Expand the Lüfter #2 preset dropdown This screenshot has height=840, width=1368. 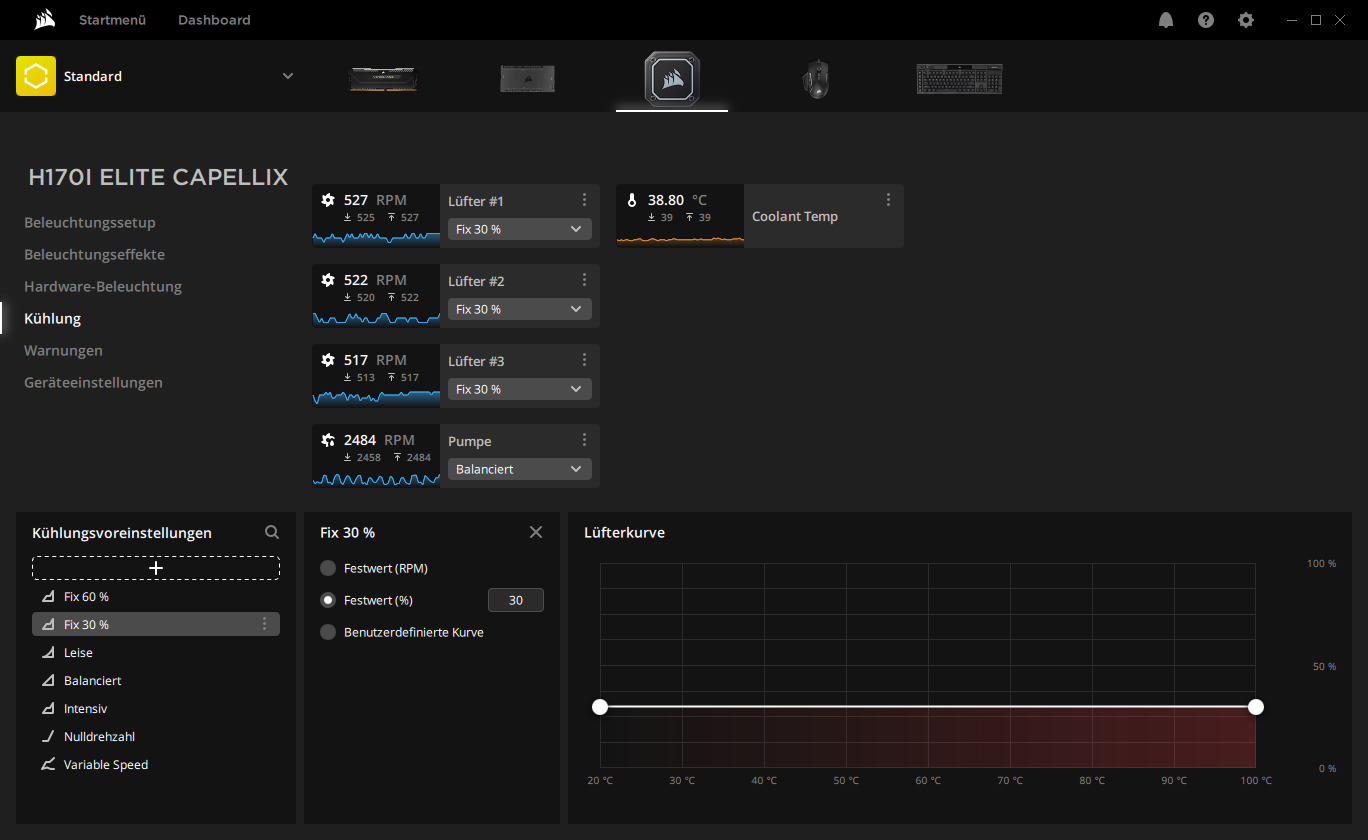tap(519, 309)
